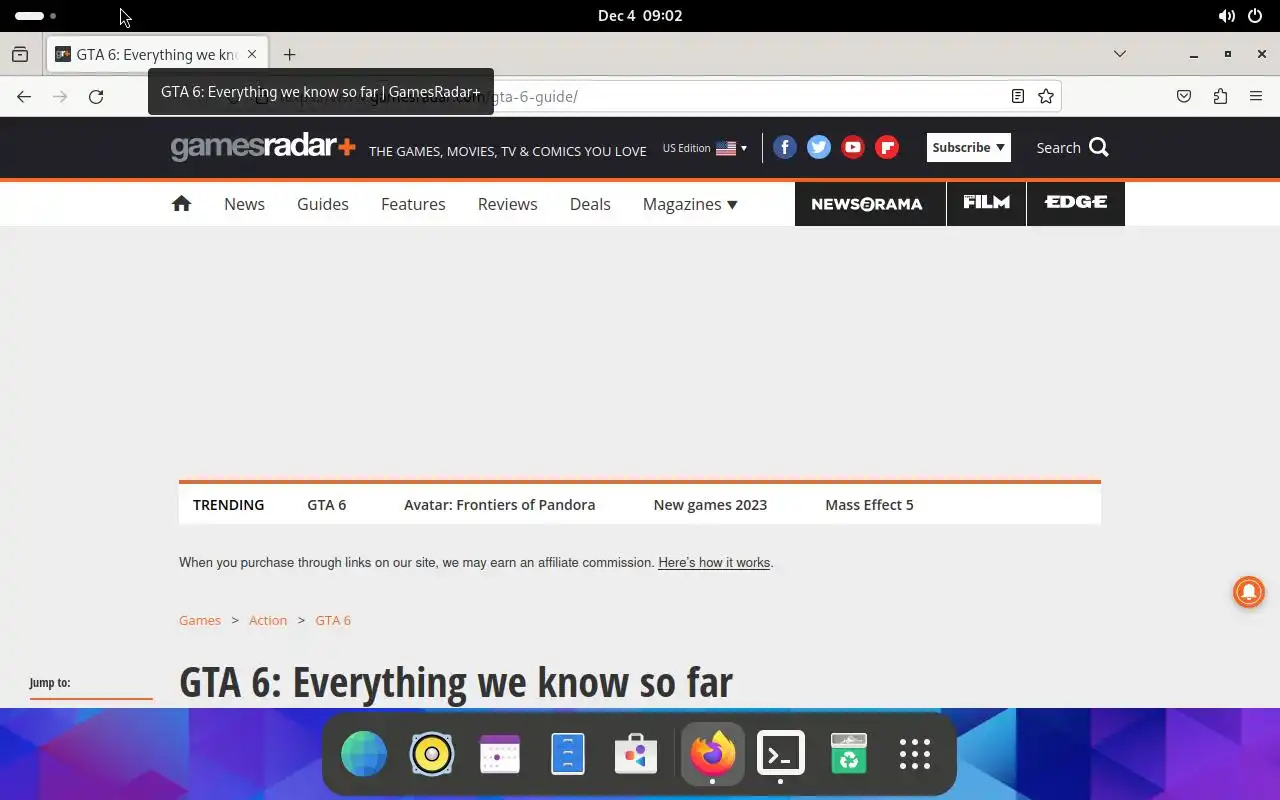Open the News section
This screenshot has height=800, width=1280.
pyautogui.click(x=244, y=204)
